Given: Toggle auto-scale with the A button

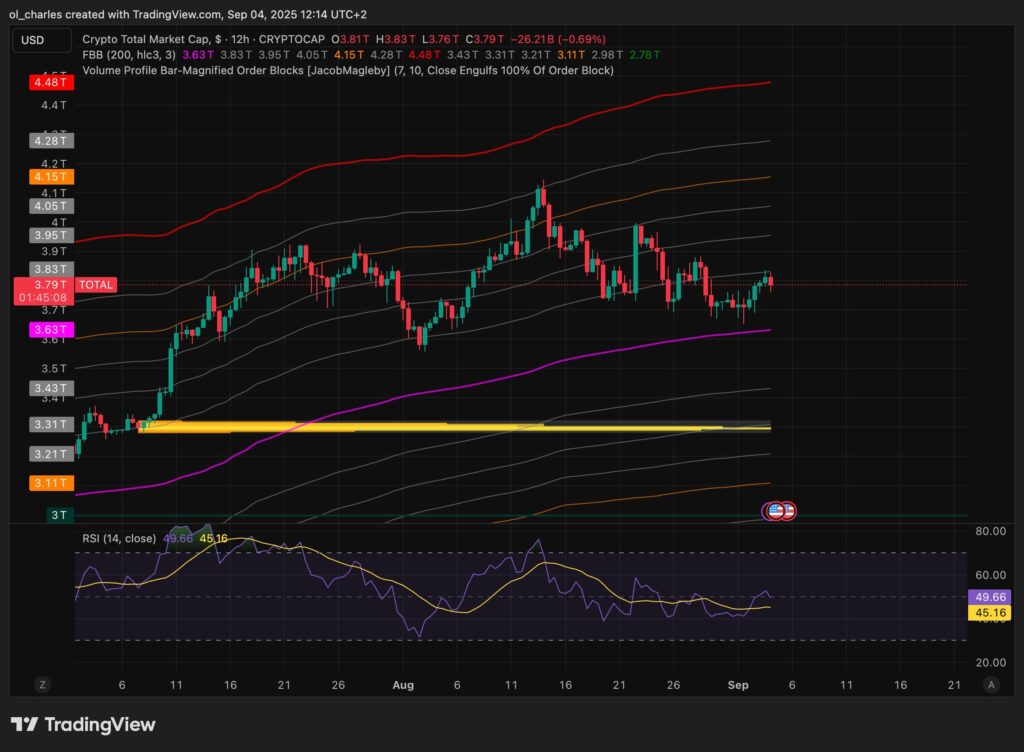Looking at the screenshot, I should click(990, 684).
